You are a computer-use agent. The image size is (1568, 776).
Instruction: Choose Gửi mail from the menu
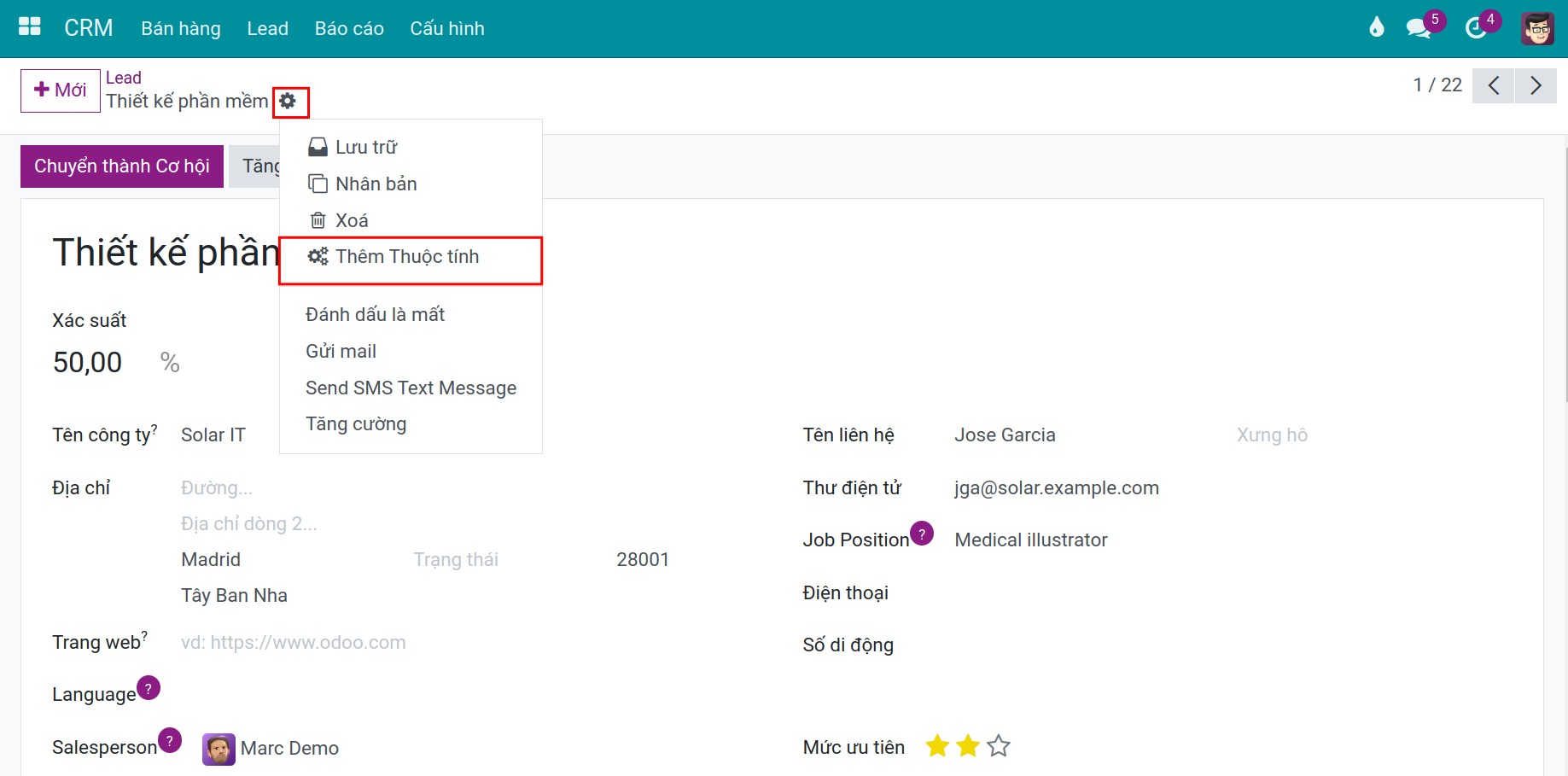411,351
